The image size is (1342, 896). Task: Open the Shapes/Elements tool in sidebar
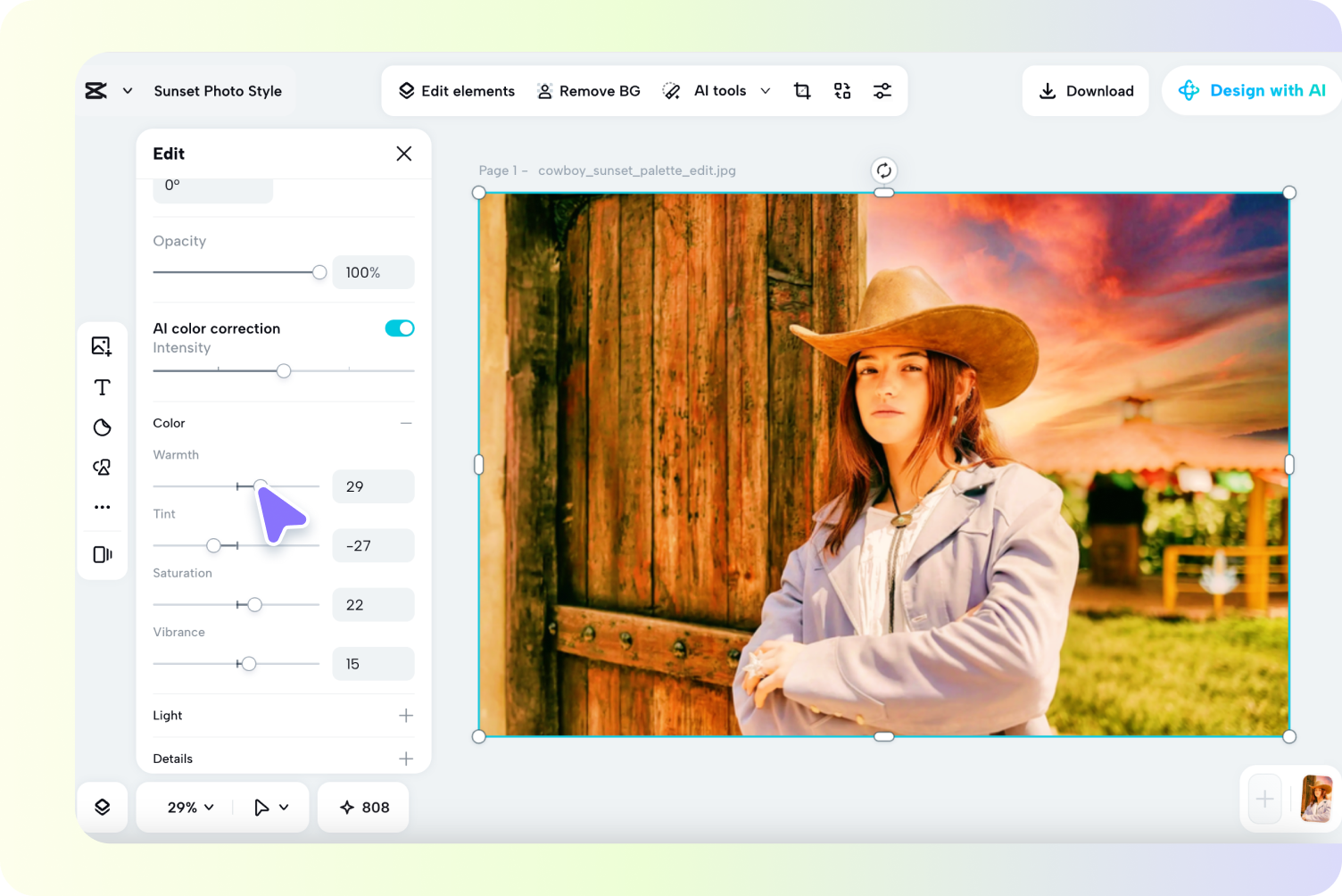pyautogui.click(x=102, y=467)
